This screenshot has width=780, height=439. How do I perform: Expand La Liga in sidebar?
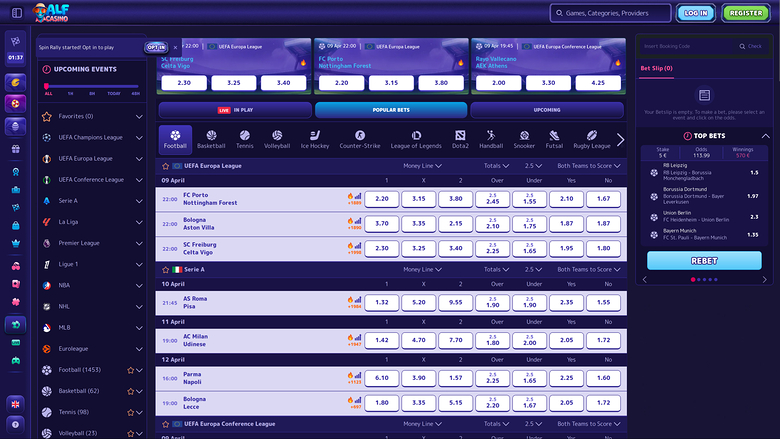[x=139, y=222]
